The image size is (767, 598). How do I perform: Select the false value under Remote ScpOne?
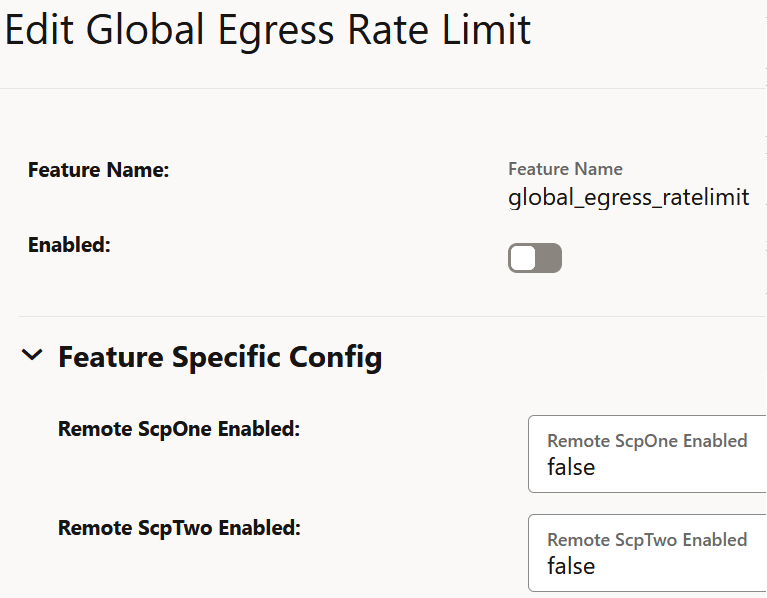571,467
